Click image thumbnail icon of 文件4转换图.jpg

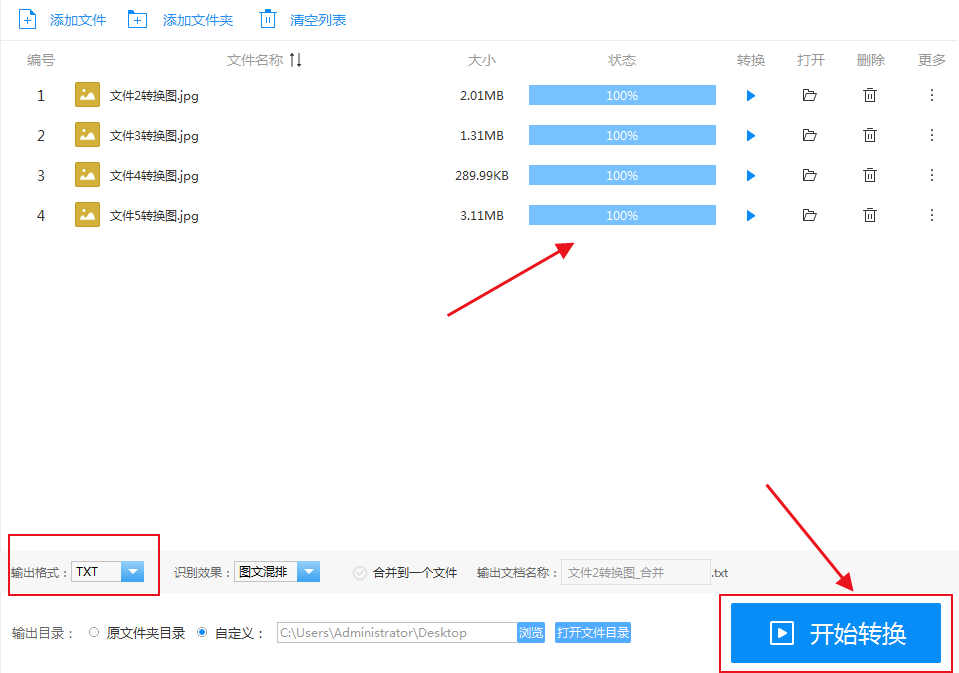pyautogui.click(x=87, y=175)
